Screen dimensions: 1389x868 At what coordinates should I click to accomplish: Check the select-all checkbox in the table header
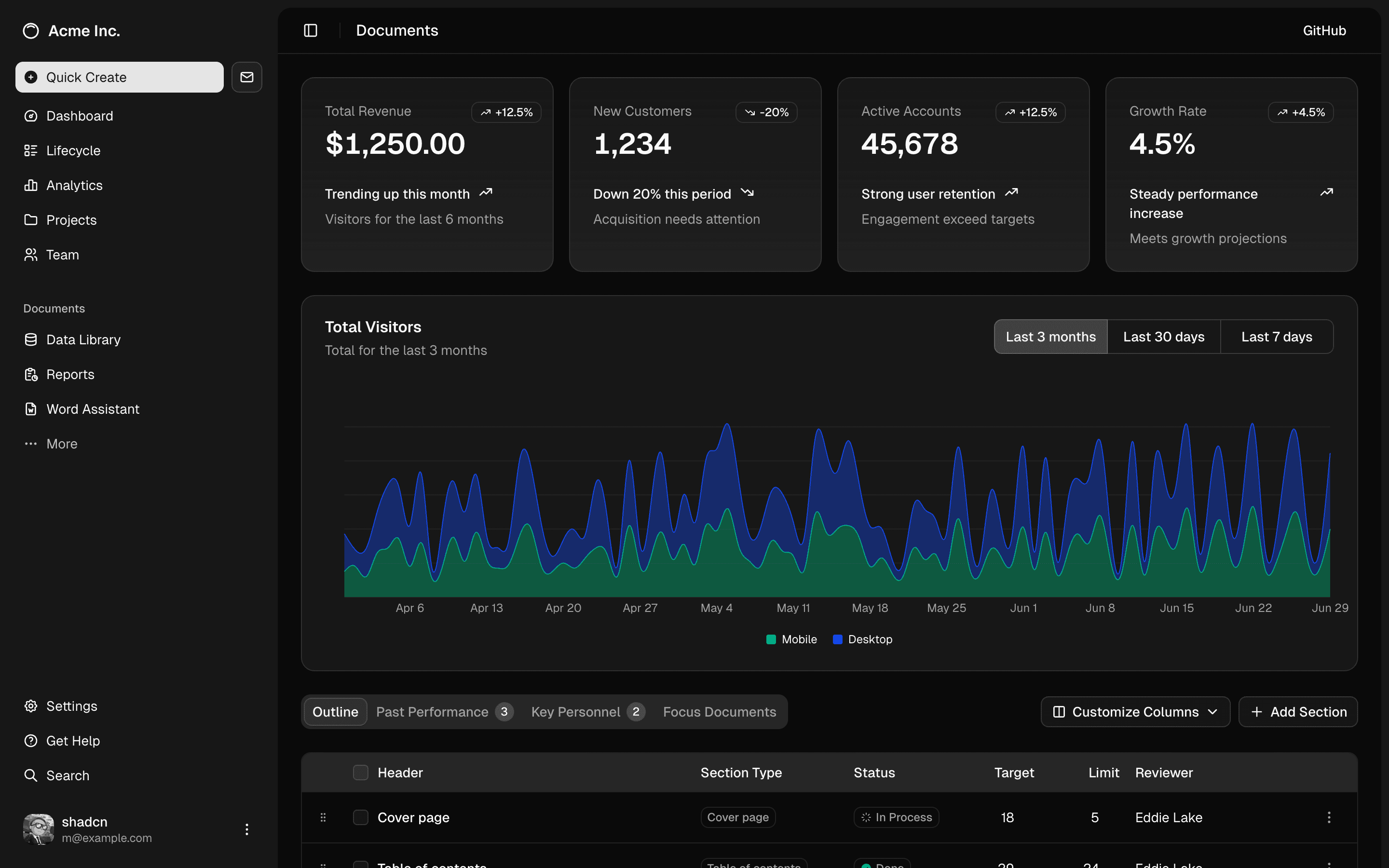[x=360, y=772]
